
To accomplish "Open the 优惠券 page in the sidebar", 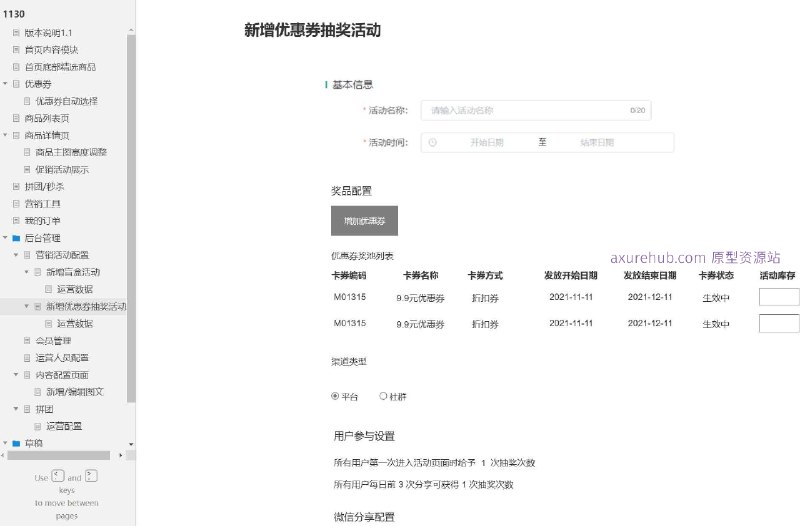I will [x=38, y=84].
